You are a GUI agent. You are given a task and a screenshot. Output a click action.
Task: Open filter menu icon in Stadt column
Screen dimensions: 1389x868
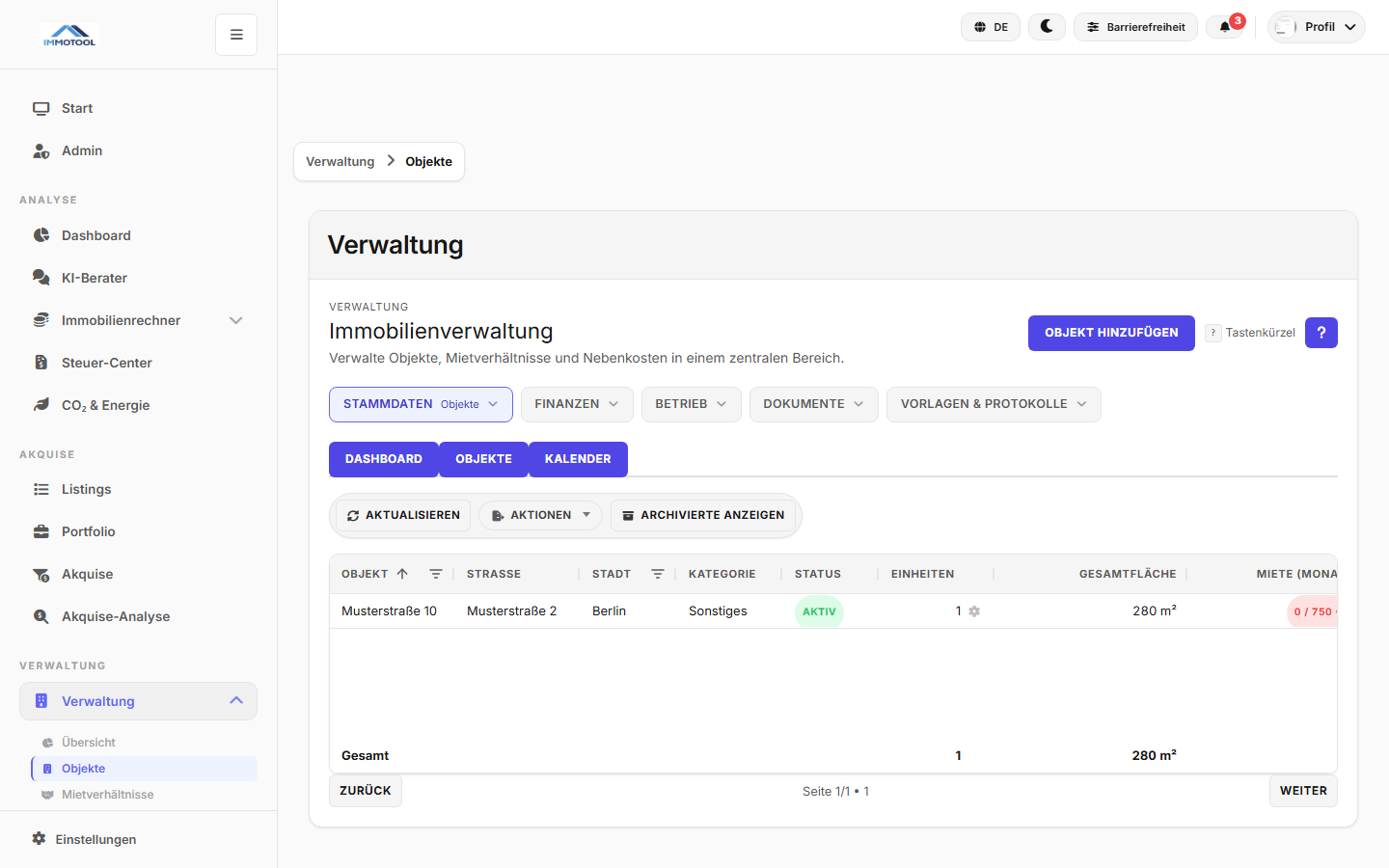(658, 574)
